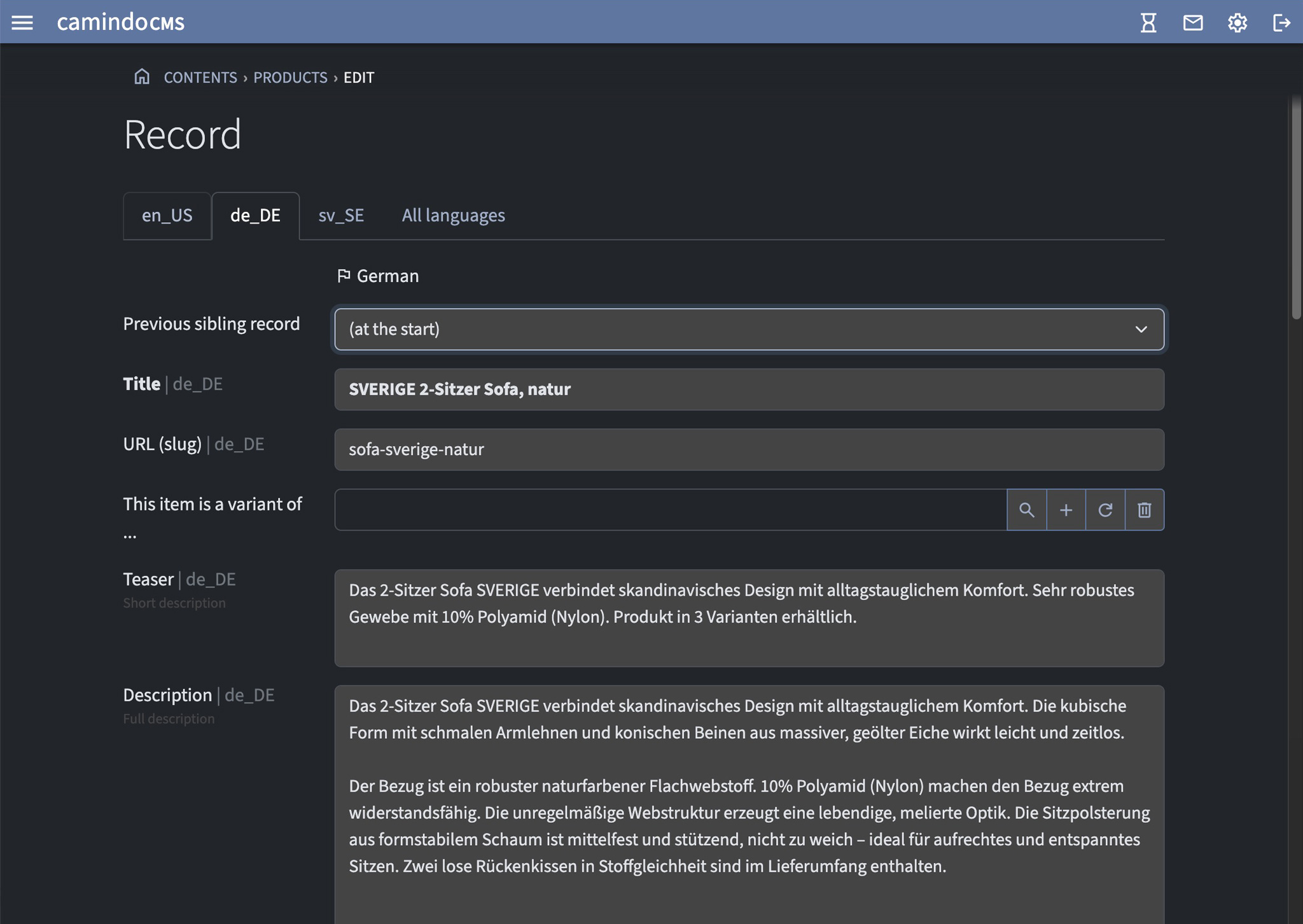
Task: Refresh the variant field
Action: point(1105,510)
